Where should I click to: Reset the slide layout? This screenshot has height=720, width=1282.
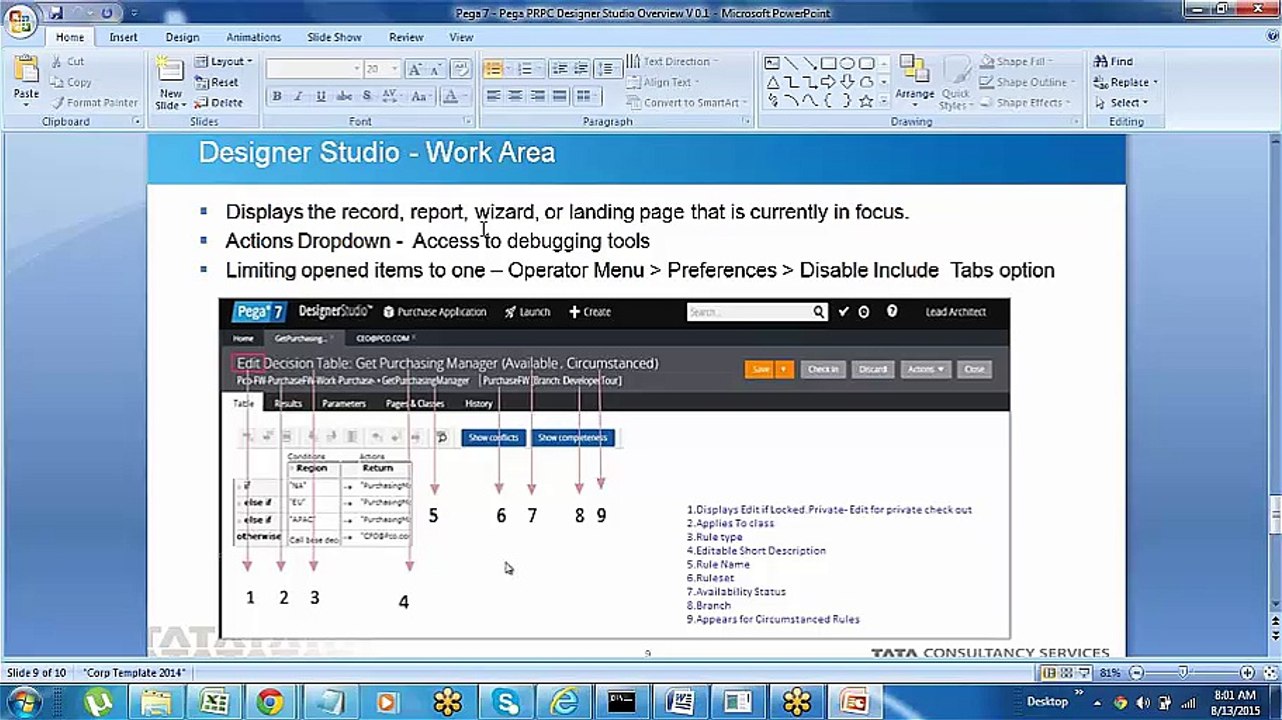[216, 82]
